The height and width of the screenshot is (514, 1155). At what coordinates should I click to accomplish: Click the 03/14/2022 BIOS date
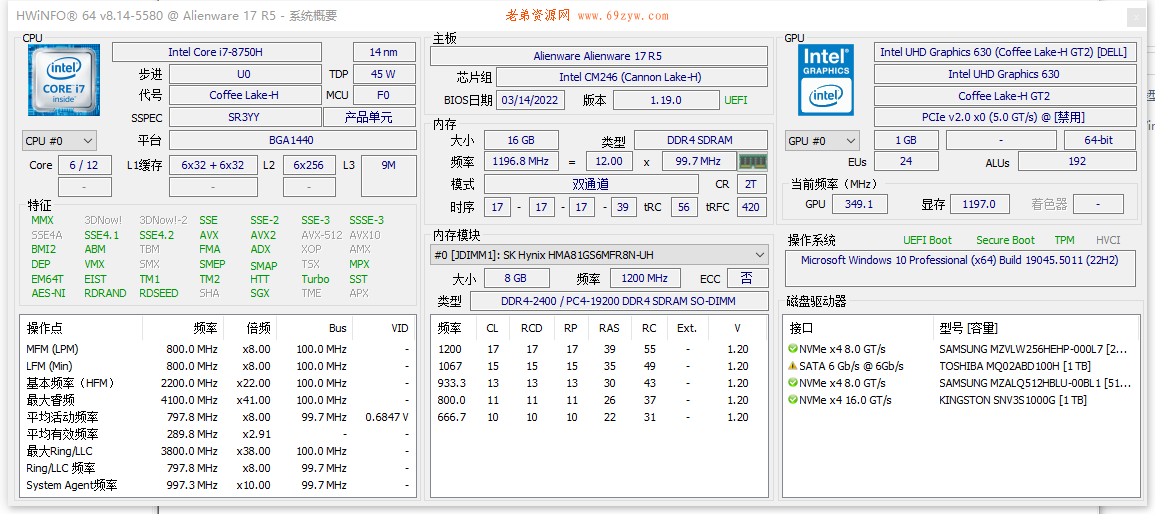coord(530,100)
